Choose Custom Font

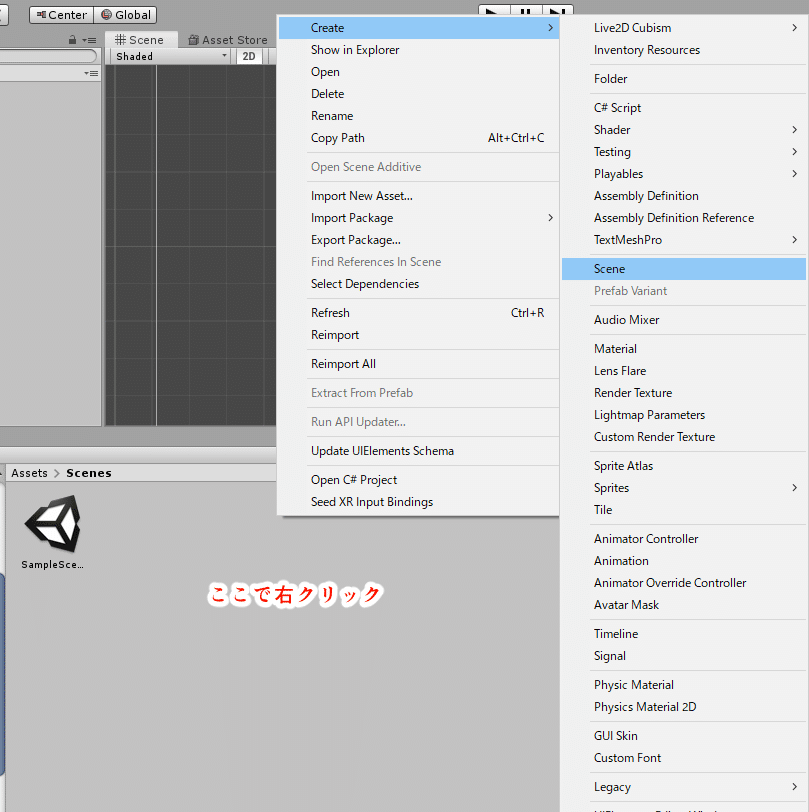(x=684, y=758)
